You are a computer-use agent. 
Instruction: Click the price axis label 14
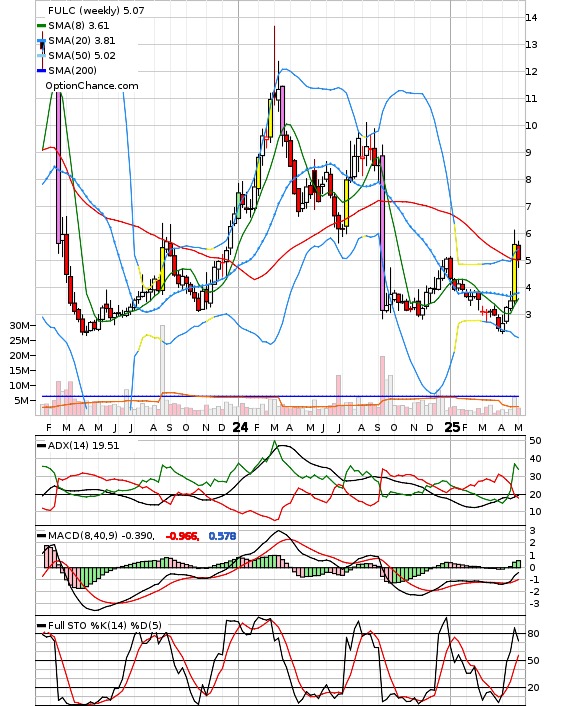pyautogui.click(x=531, y=18)
